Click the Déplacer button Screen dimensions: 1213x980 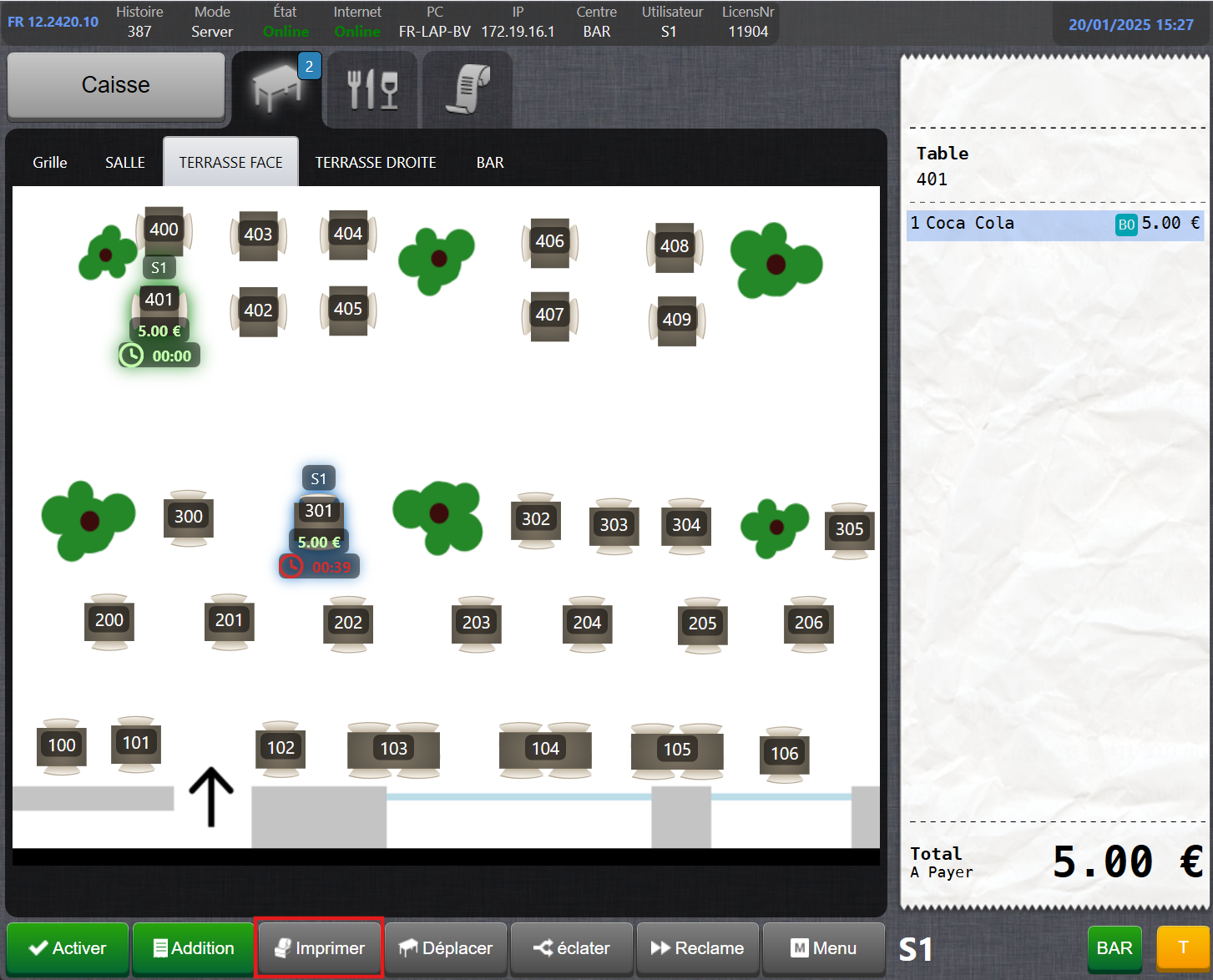pos(446,948)
